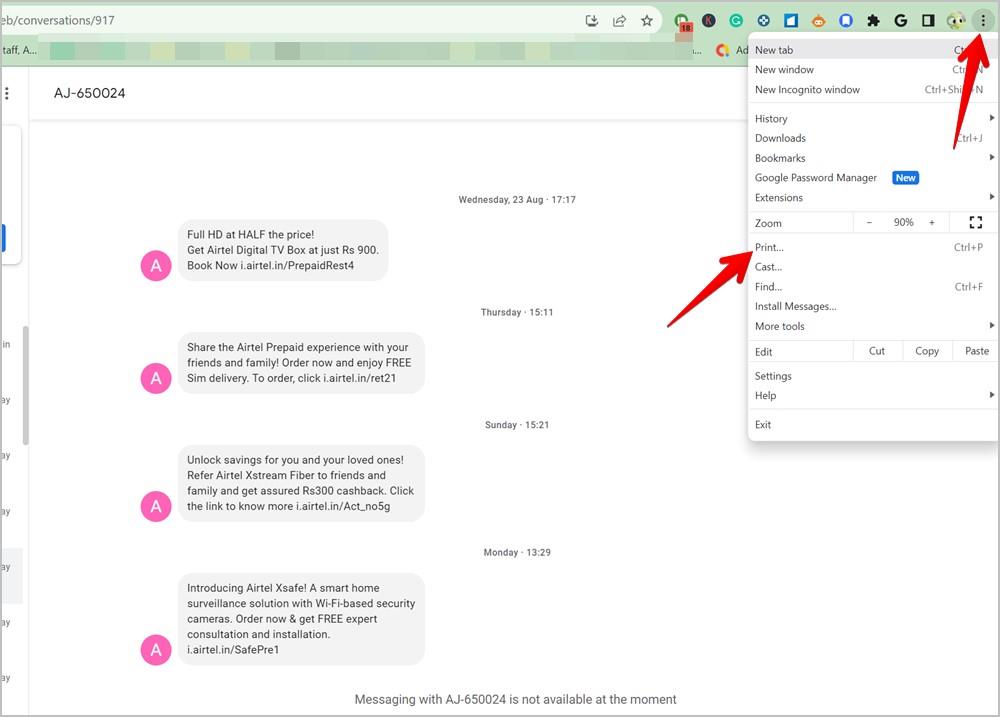Click the Sunday 15:21 timestamp

click(517, 425)
